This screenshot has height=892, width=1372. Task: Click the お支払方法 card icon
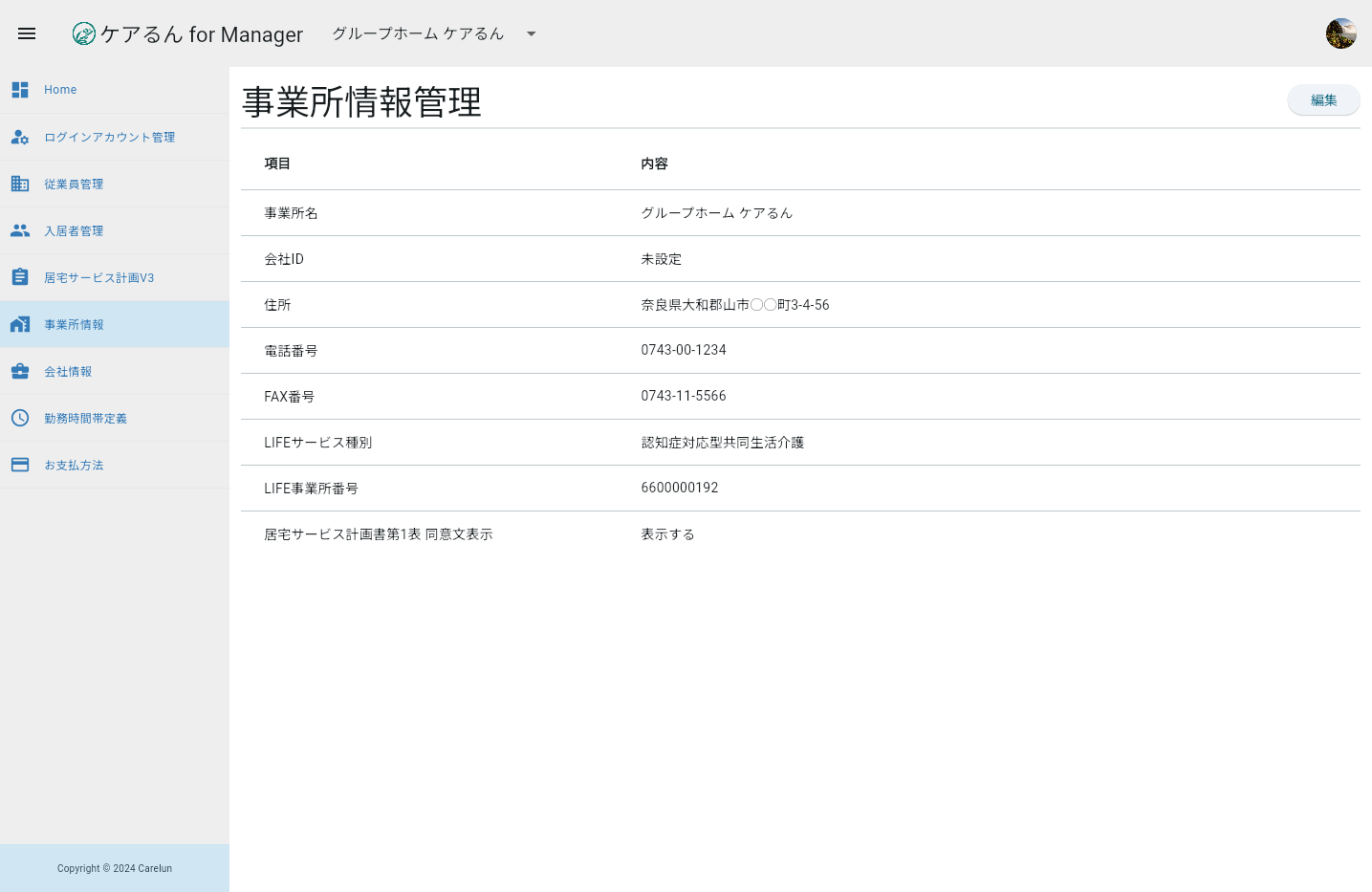(20, 465)
